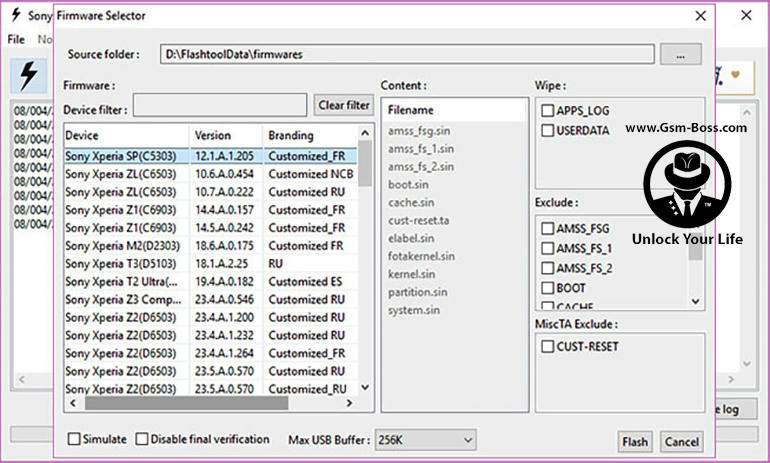Viewport: 770px width, 463px height.
Task: Select Sony Xperia T2 Ultra row
Action: (x=211, y=282)
